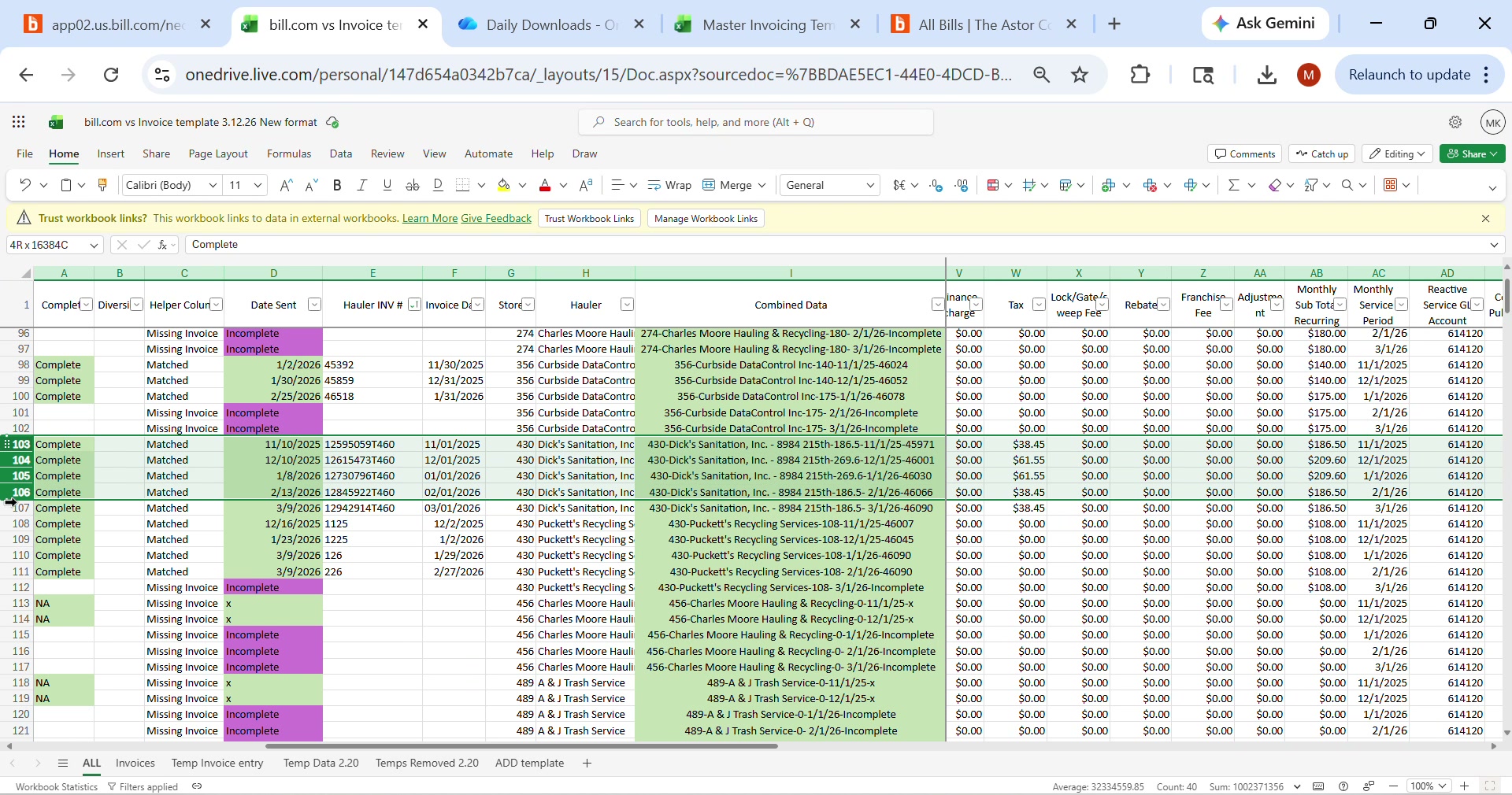Switch to the Invoices sheet tab
The width and height of the screenshot is (1512, 795).
pos(135,763)
